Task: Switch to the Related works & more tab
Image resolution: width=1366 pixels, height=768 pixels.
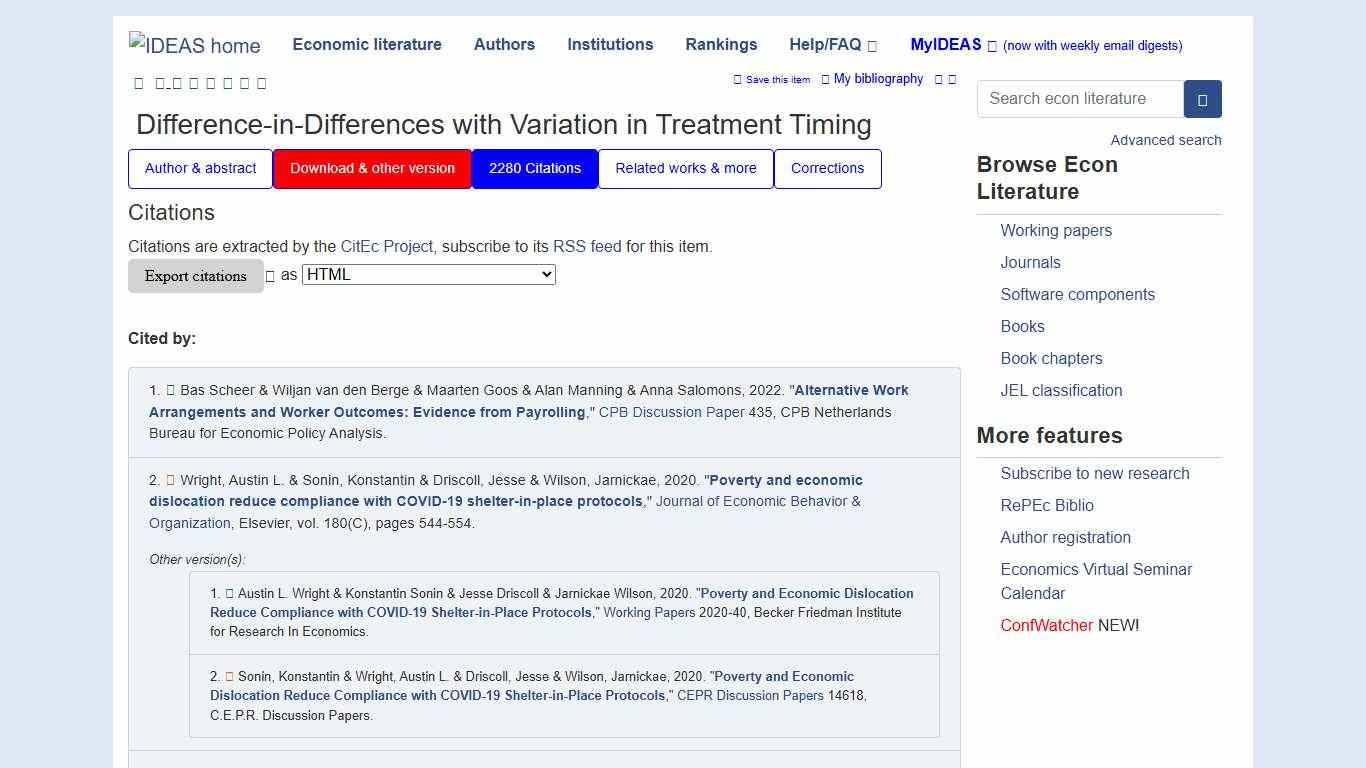Action: click(x=685, y=168)
